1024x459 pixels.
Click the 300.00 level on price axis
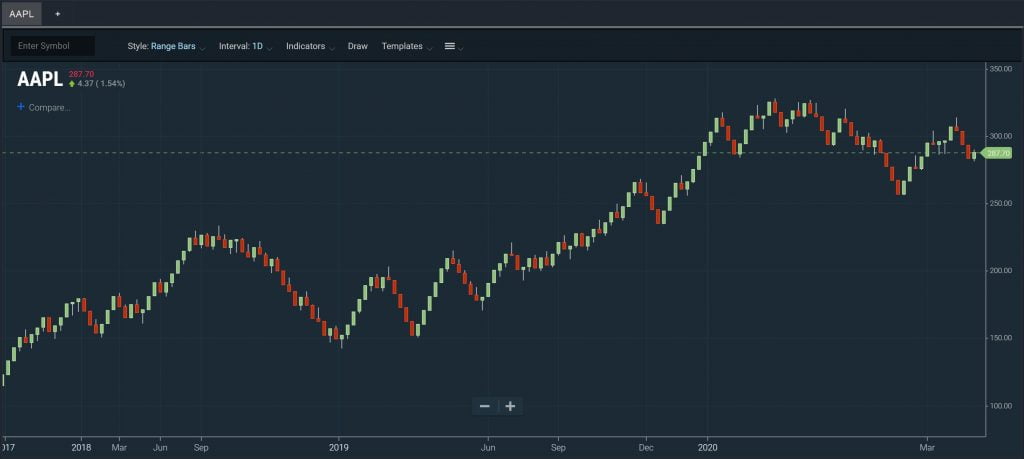1000,136
